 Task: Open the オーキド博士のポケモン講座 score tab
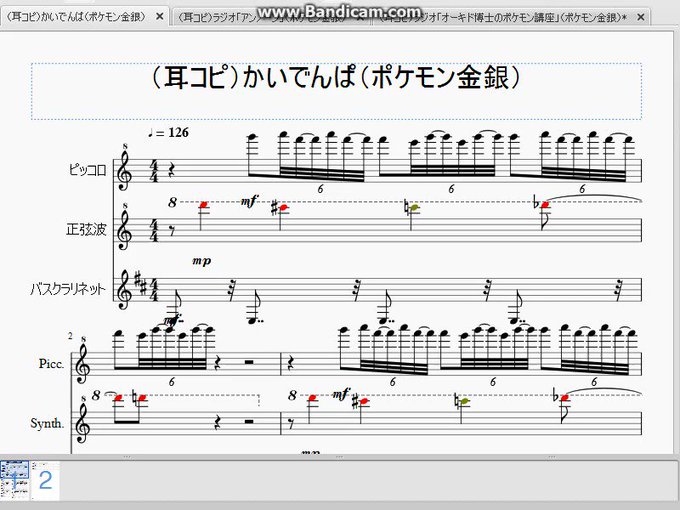[503, 18]
